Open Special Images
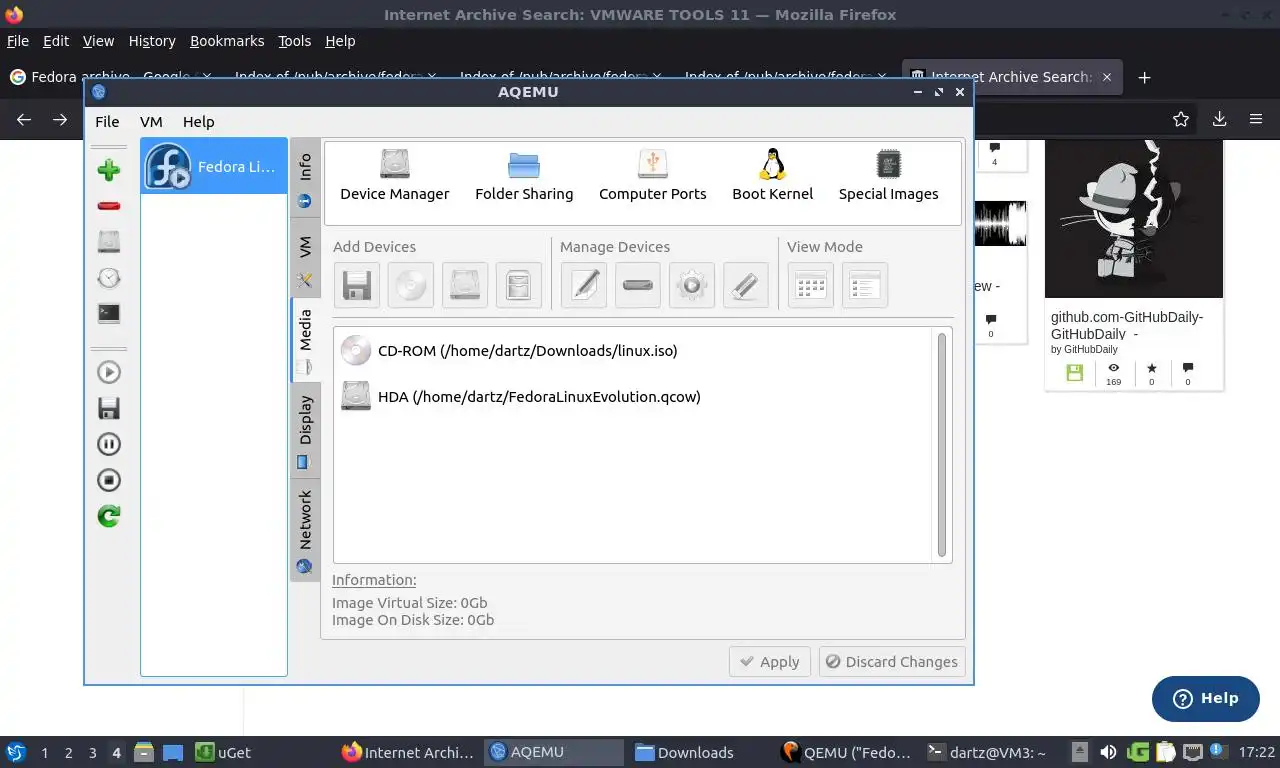Image resolution: width=1280 pixels, height=768 pixels. tap(889, 176)
